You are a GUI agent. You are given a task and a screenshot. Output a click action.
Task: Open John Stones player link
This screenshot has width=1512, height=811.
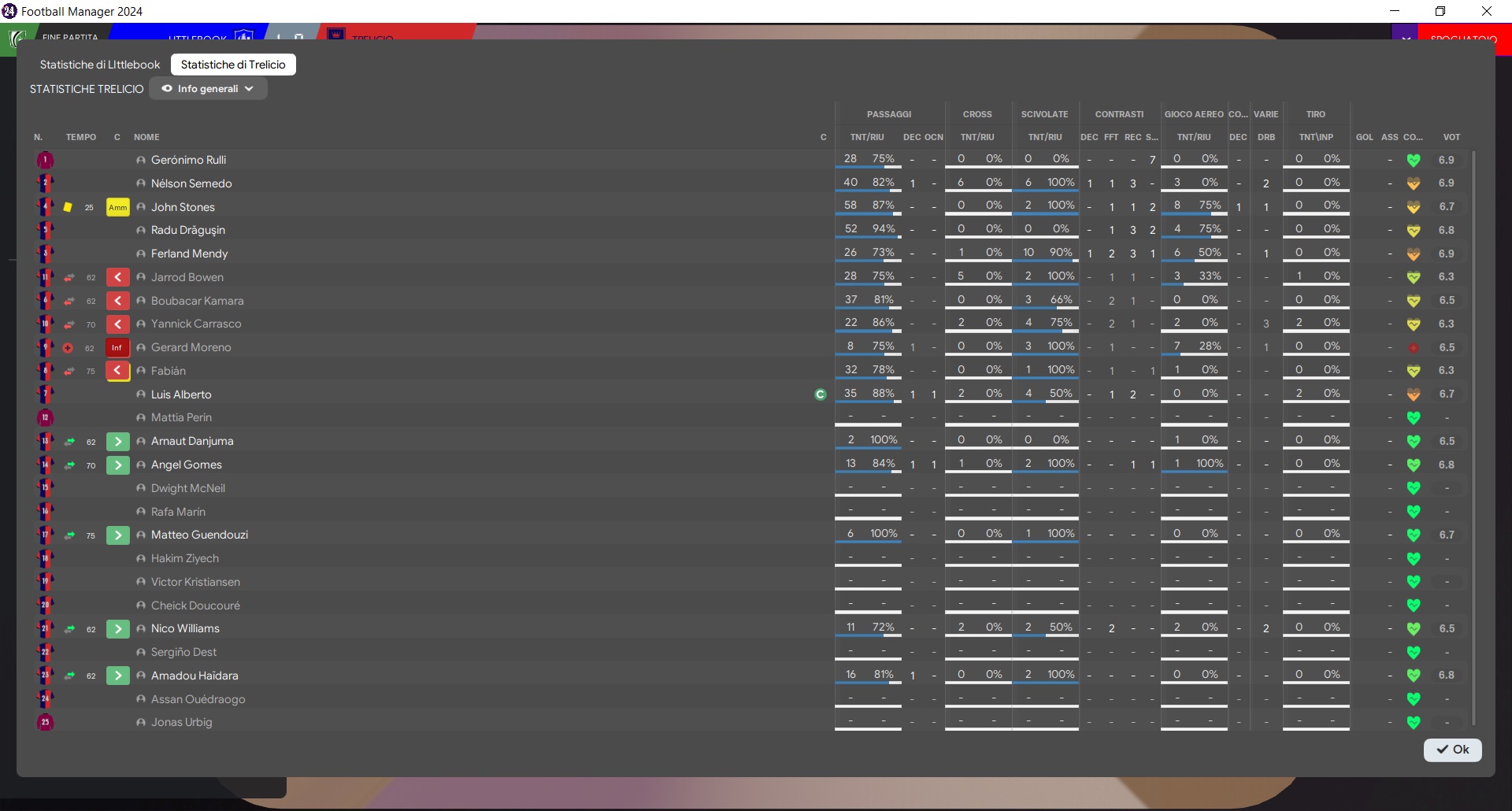click(x=183, y=207)
